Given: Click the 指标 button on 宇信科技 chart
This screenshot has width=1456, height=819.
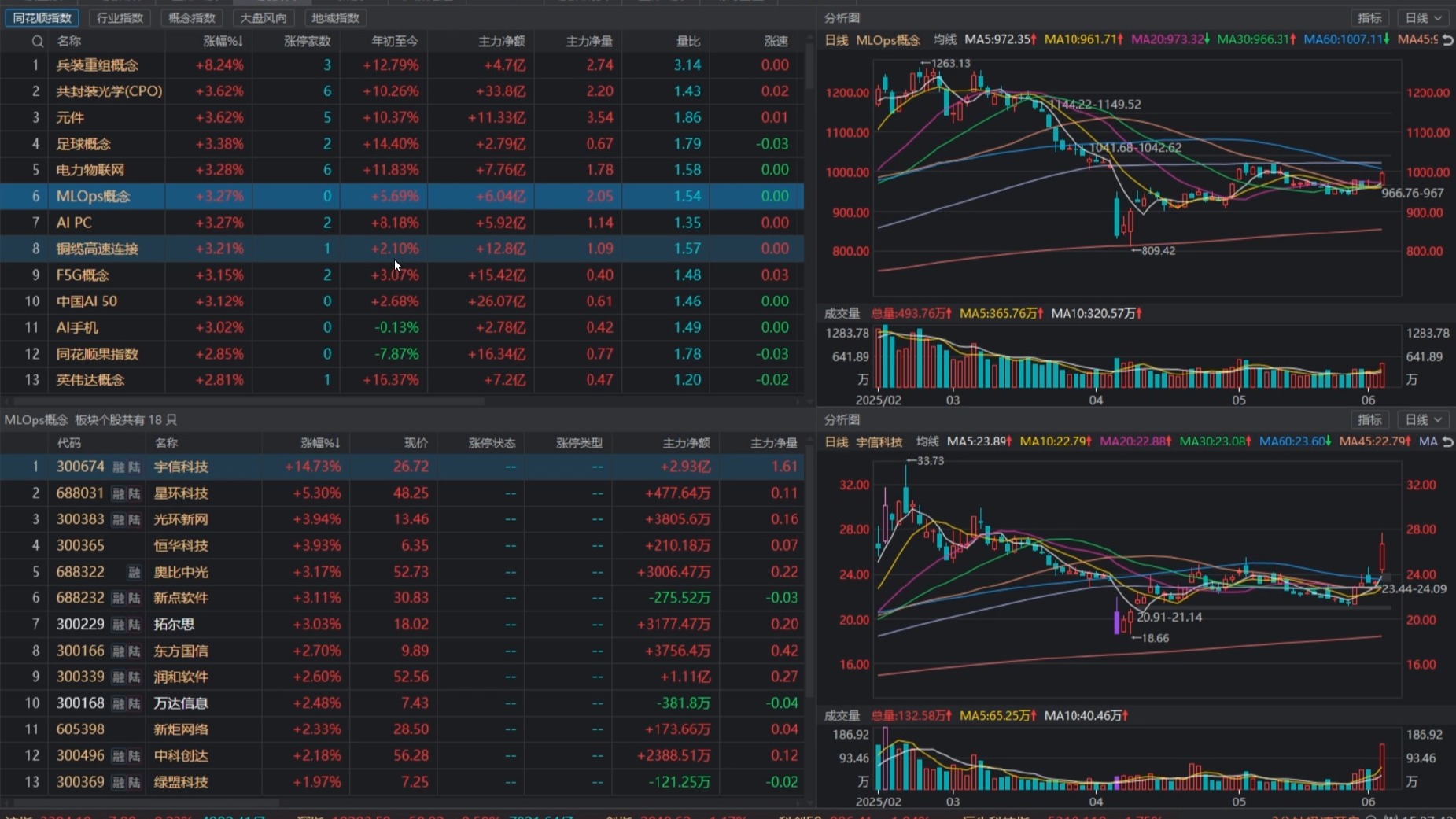Looking at the screenshot, I should 1369,419.
